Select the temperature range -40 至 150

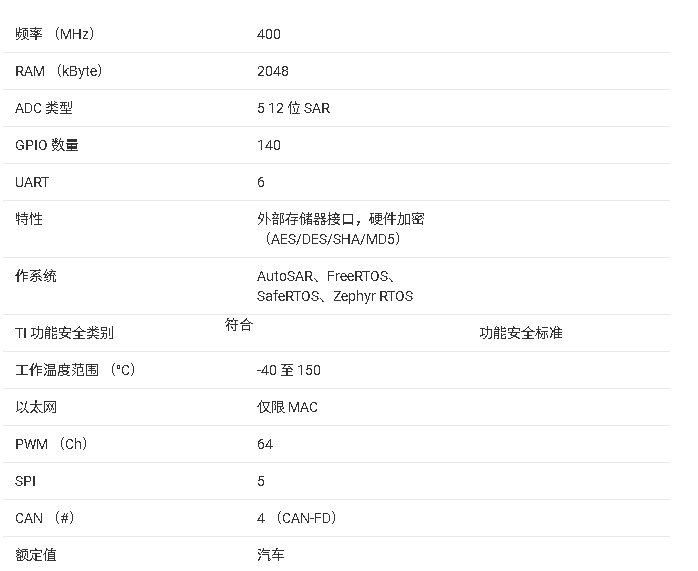coord(289,370)
